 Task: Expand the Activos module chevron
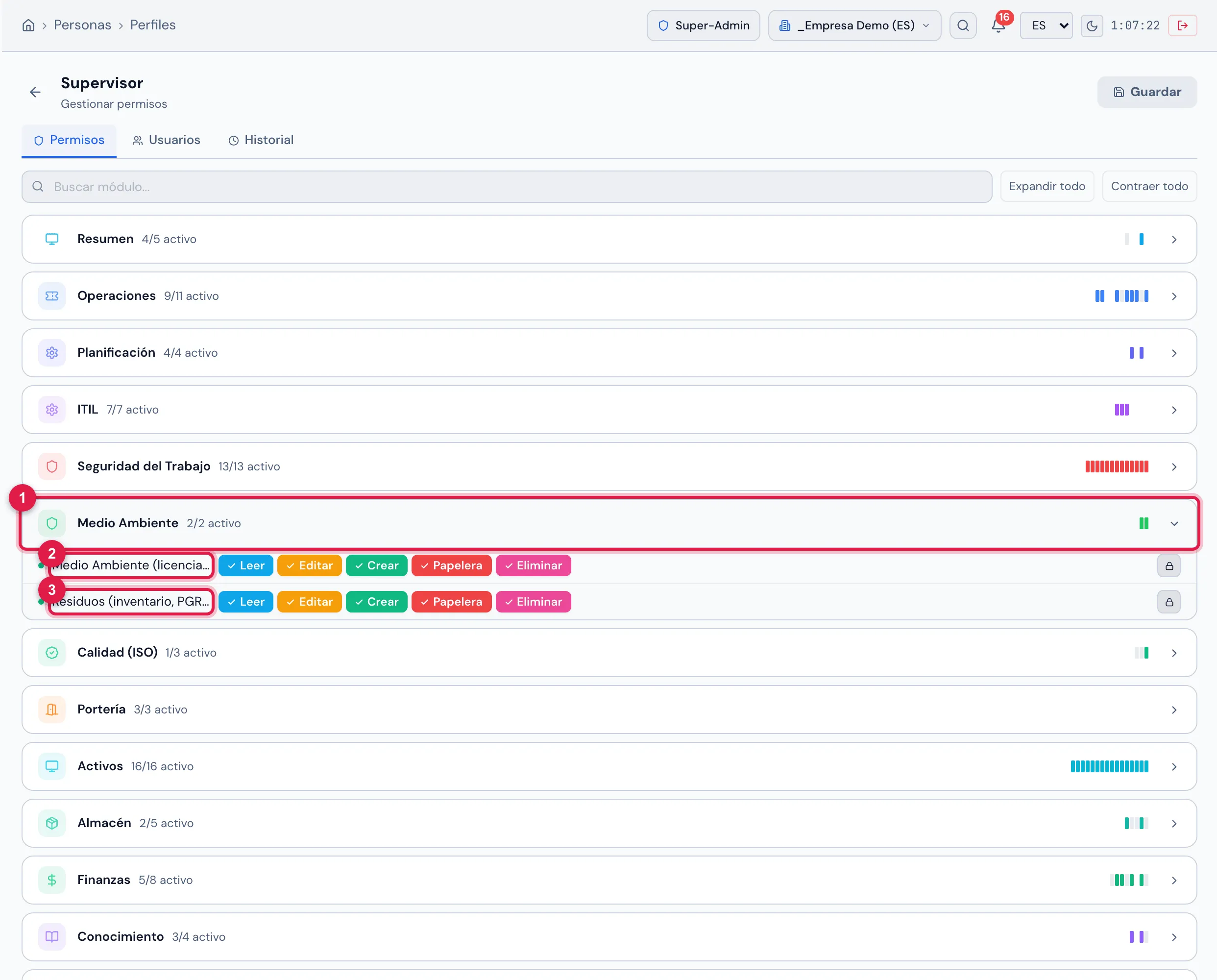click(x=1174, y=767)
